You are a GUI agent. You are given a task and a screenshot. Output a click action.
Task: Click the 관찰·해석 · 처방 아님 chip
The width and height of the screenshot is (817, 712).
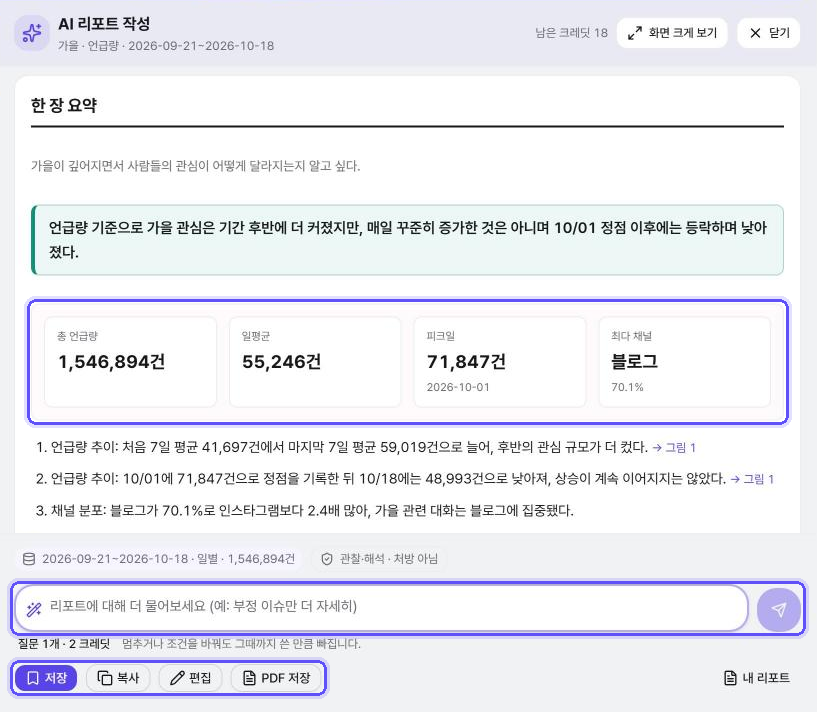click(x=379, y=559)
